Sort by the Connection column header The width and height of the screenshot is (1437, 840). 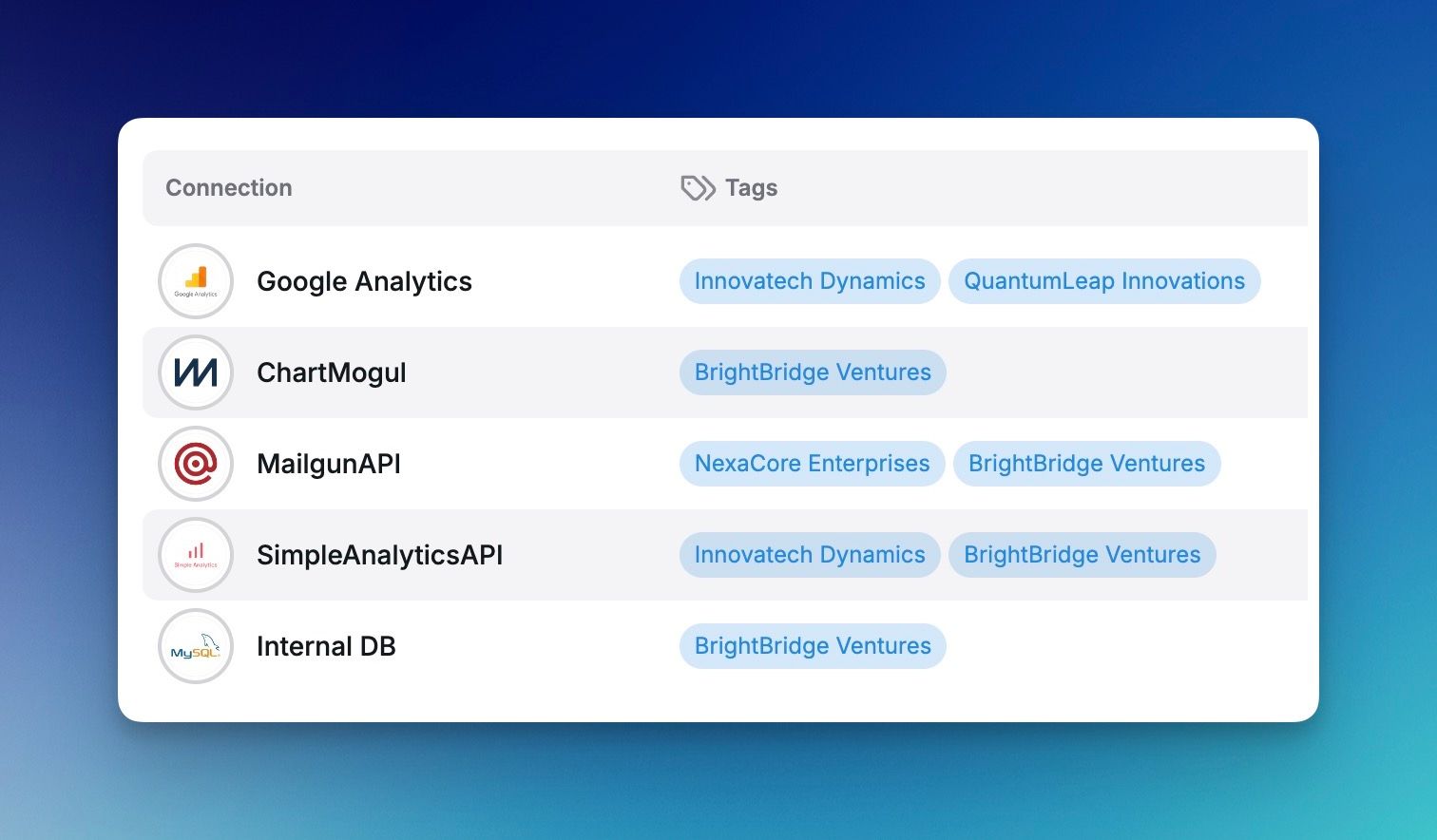pos(229,188)
